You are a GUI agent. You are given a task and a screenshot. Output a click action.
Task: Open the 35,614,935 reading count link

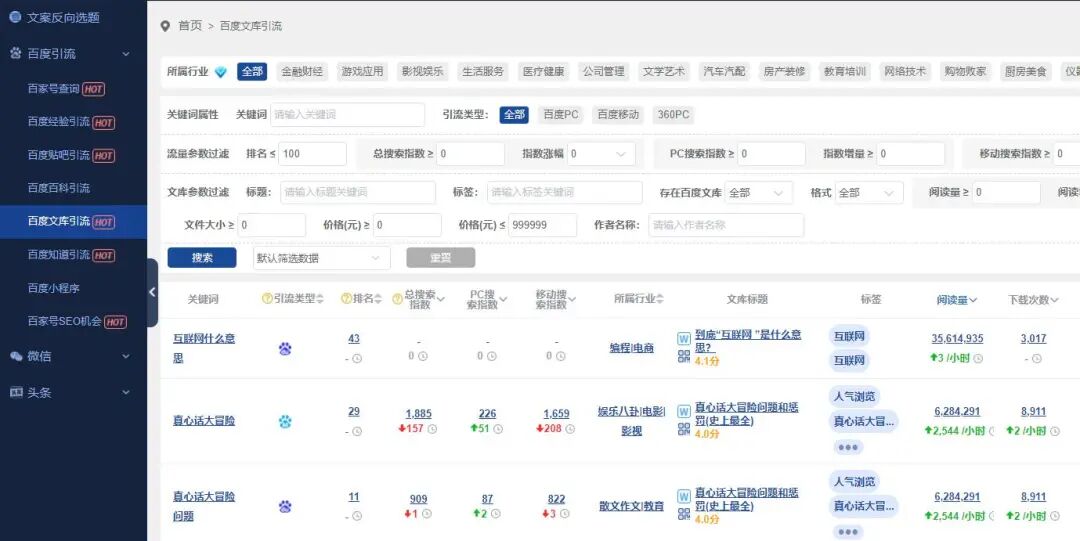957,338
